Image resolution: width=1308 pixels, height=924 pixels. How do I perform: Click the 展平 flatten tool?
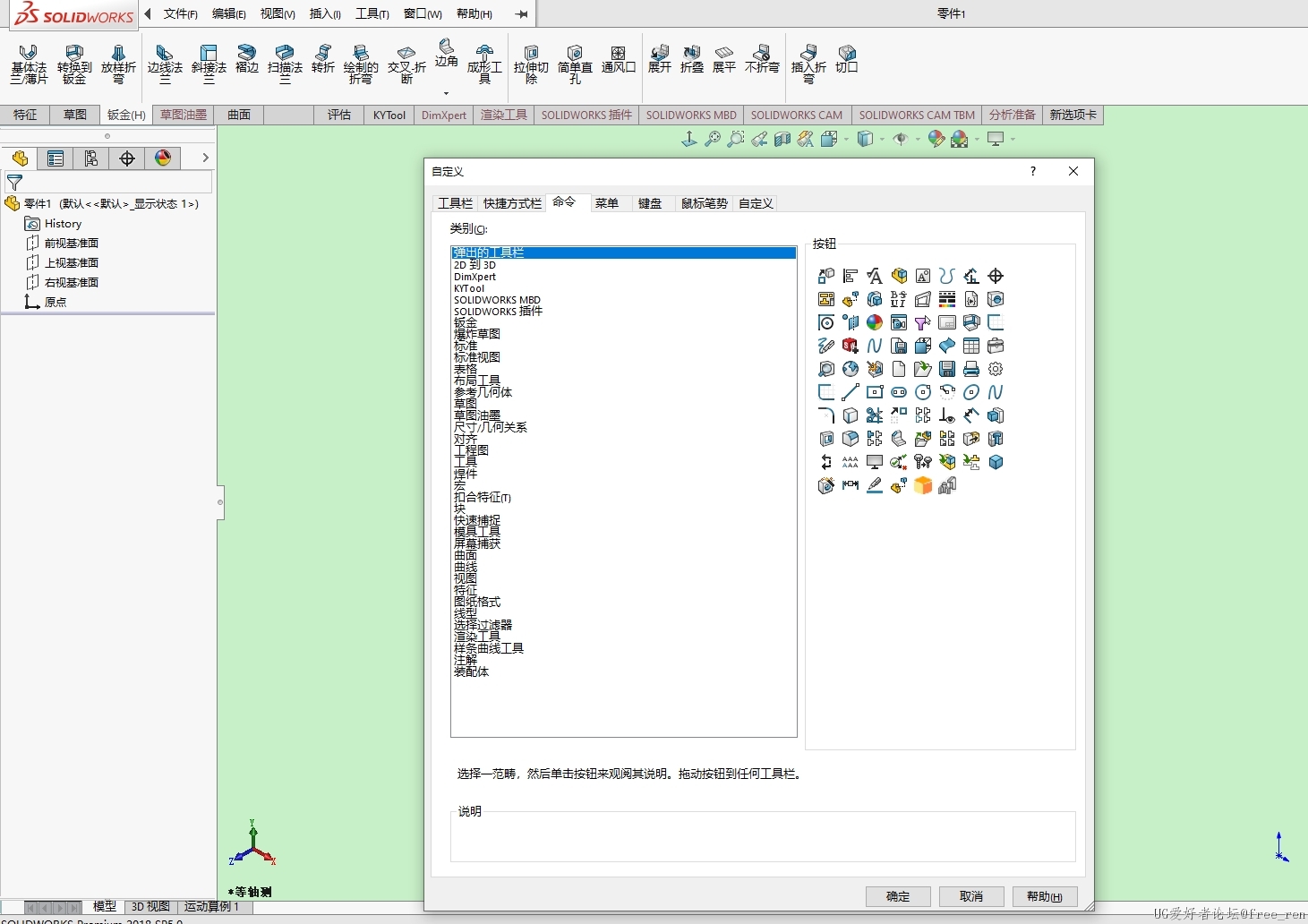click(x=724, y=60)
